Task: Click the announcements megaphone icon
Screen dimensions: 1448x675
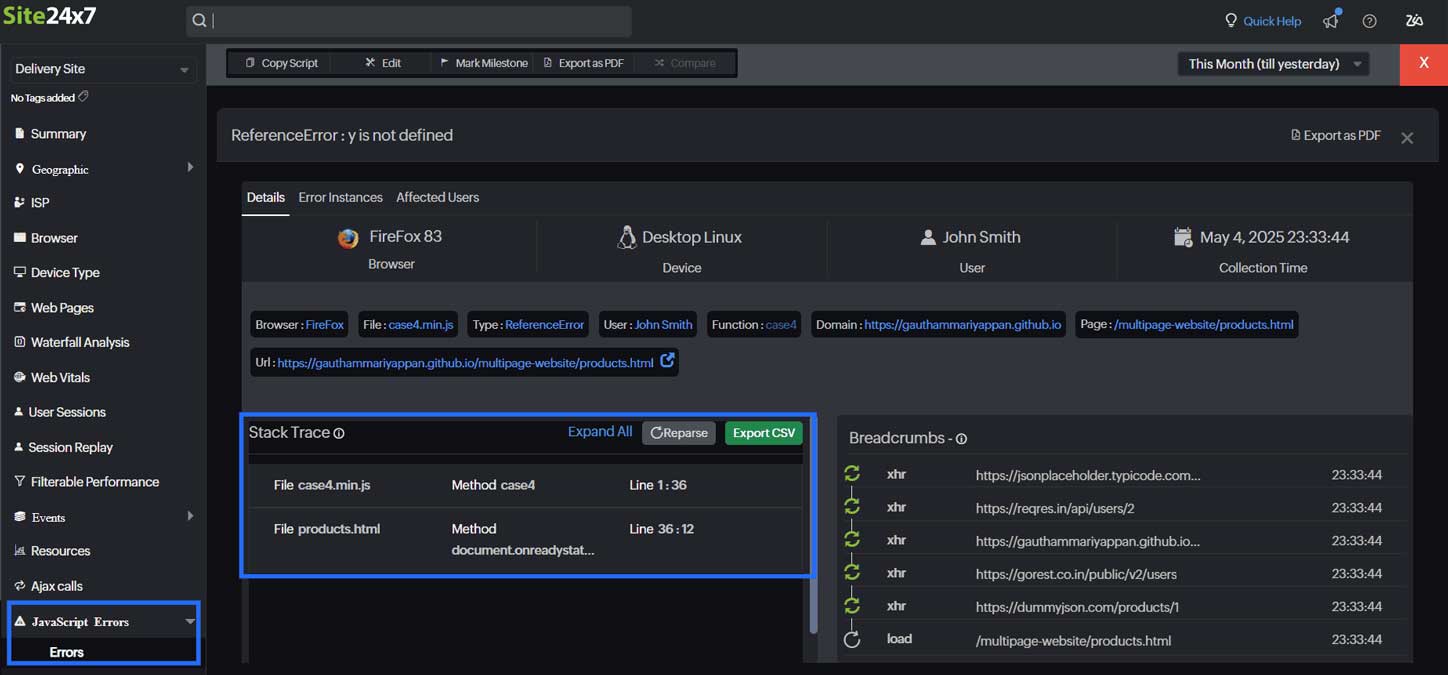Action: click(x=1330, y=20)
